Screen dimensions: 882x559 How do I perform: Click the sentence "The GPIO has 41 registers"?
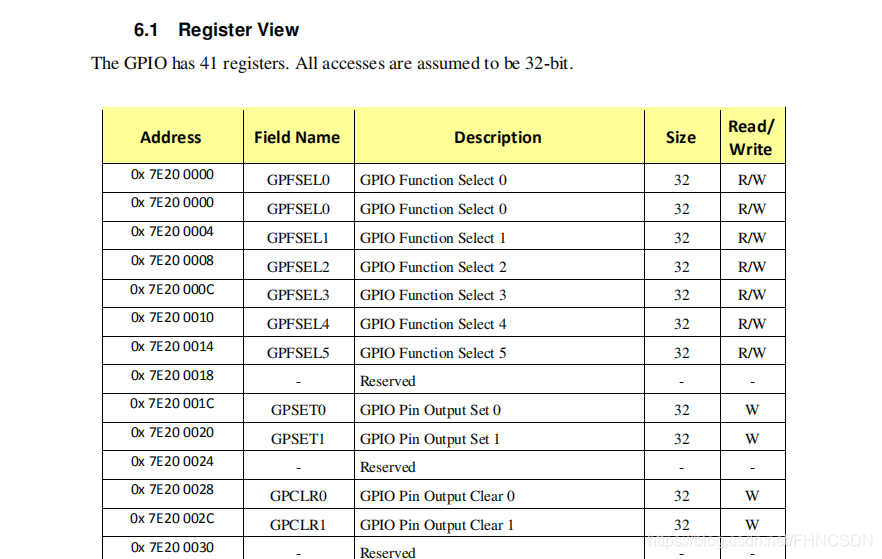(190, 63)
